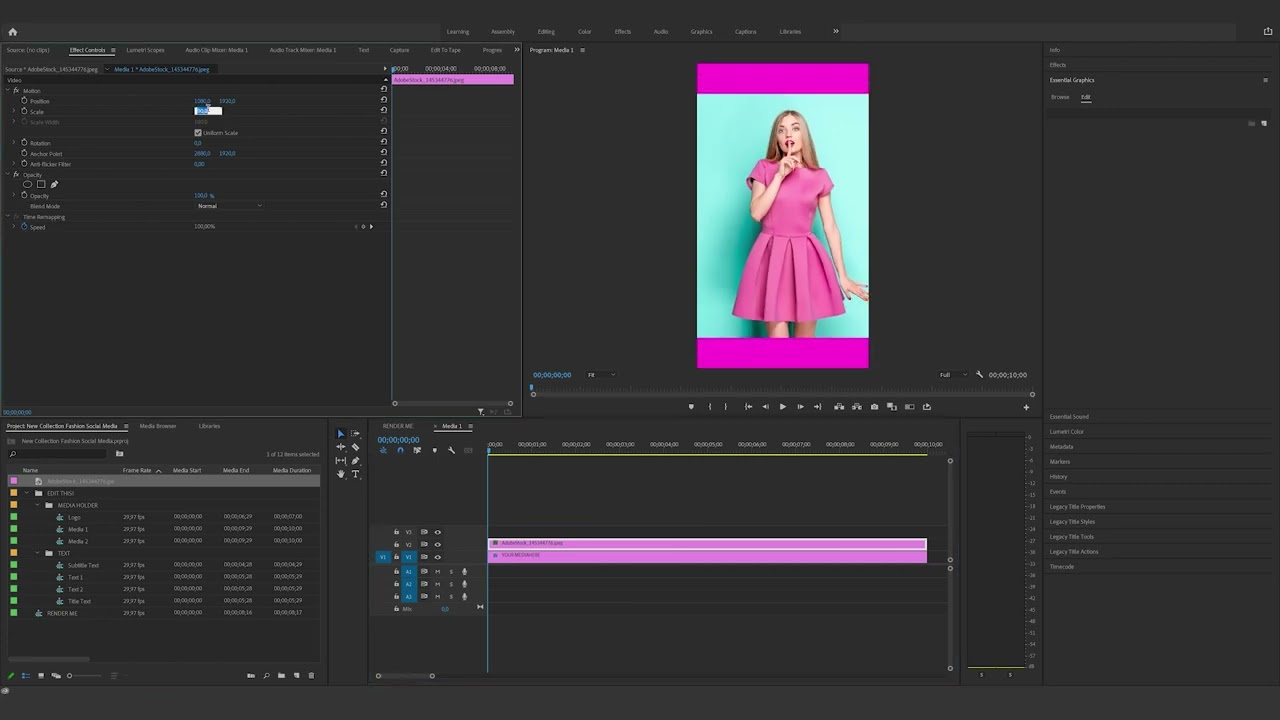Uncheck the Uniform Scale checkbox
Image resolution: width=1280 pixels, height=720 pixels.
(198, 133)
